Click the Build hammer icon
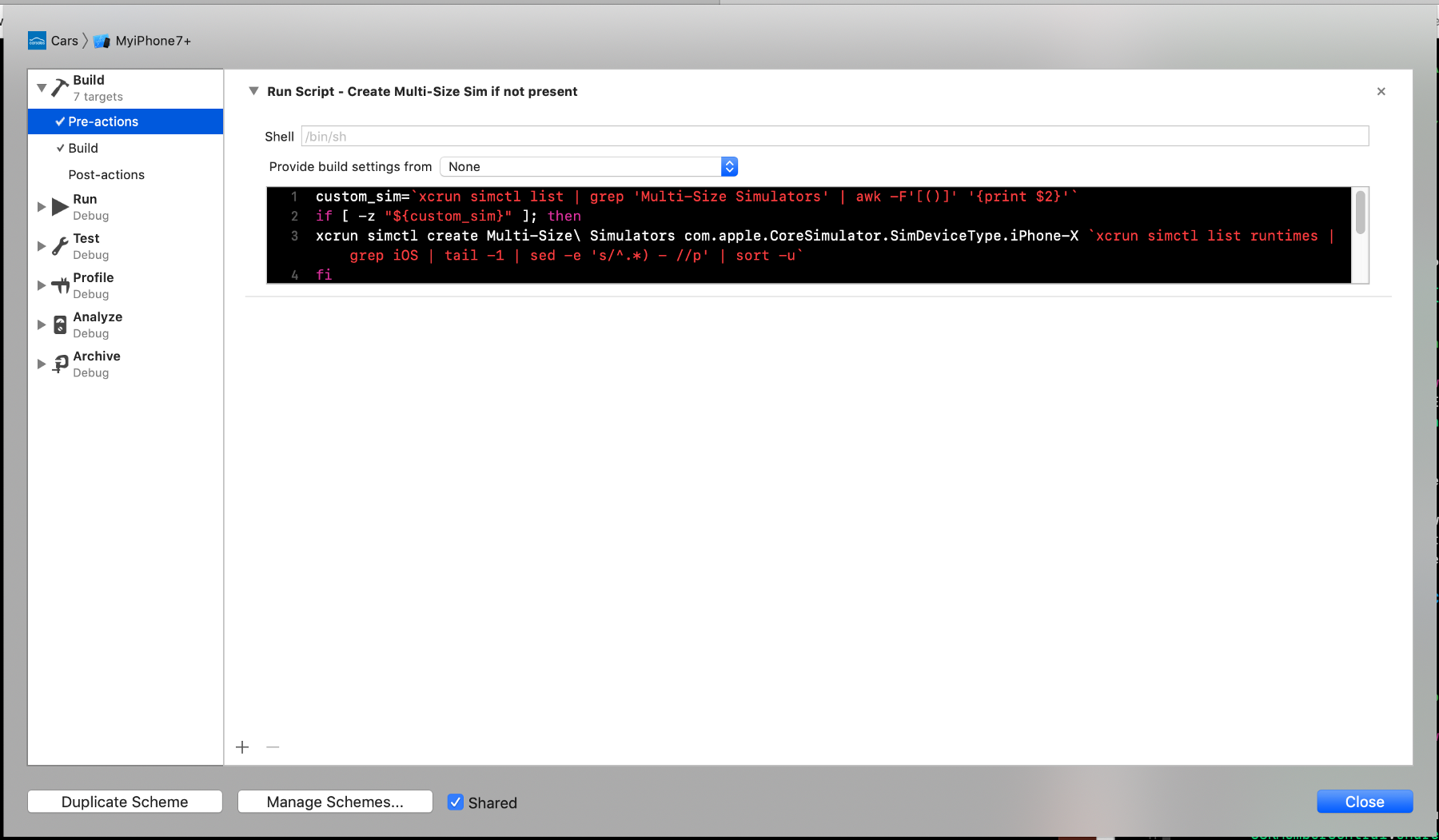This screenshot has height=840, width=1439. coord(60,87)
